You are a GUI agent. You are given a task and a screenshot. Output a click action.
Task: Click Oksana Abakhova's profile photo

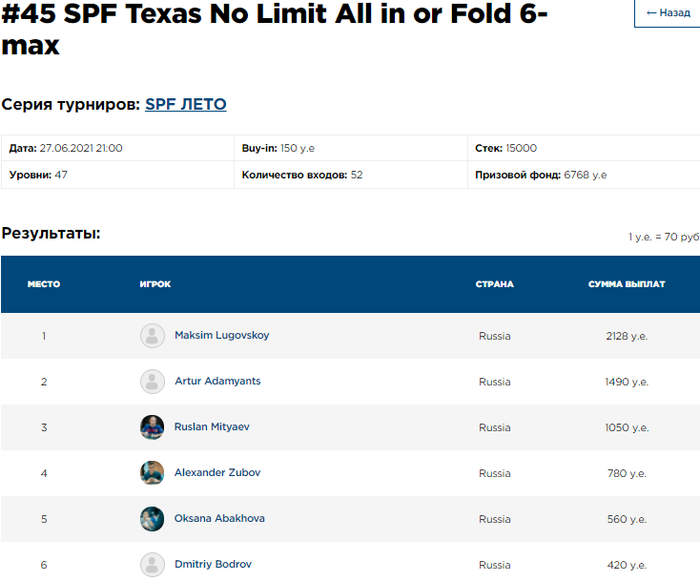tap(152, 519)
